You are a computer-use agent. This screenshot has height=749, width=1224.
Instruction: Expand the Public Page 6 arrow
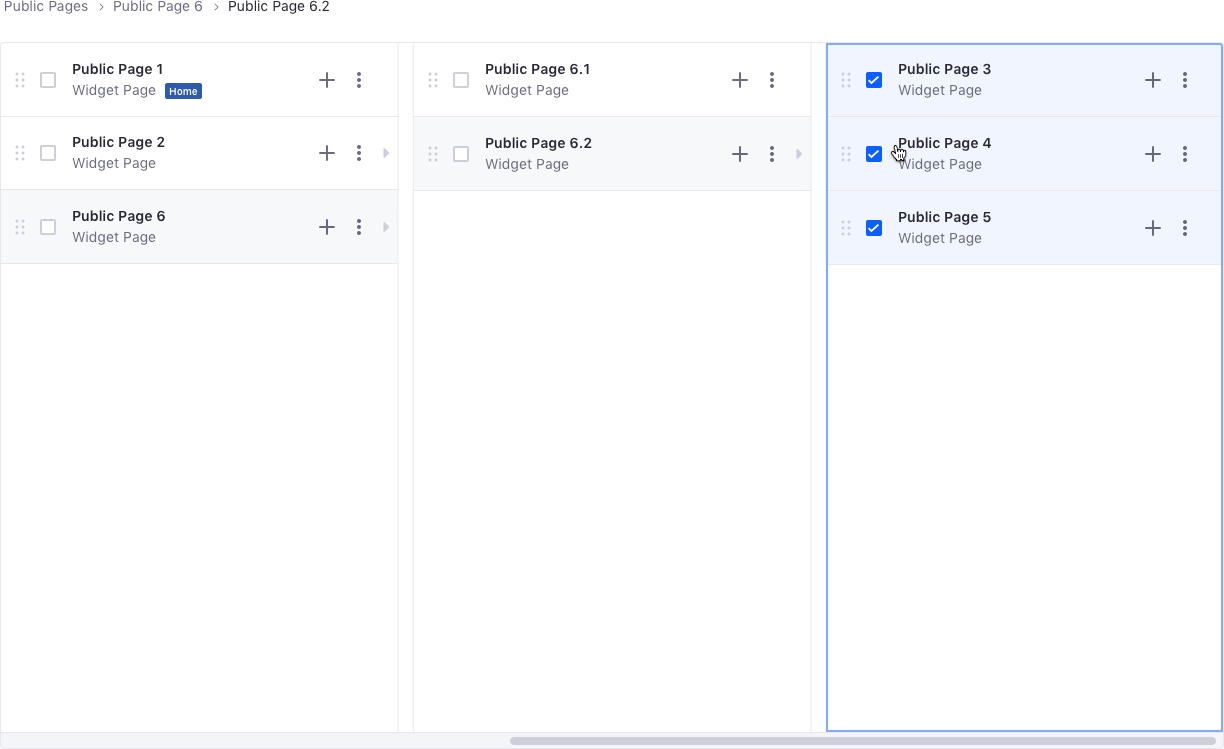[x=386, y=227]
